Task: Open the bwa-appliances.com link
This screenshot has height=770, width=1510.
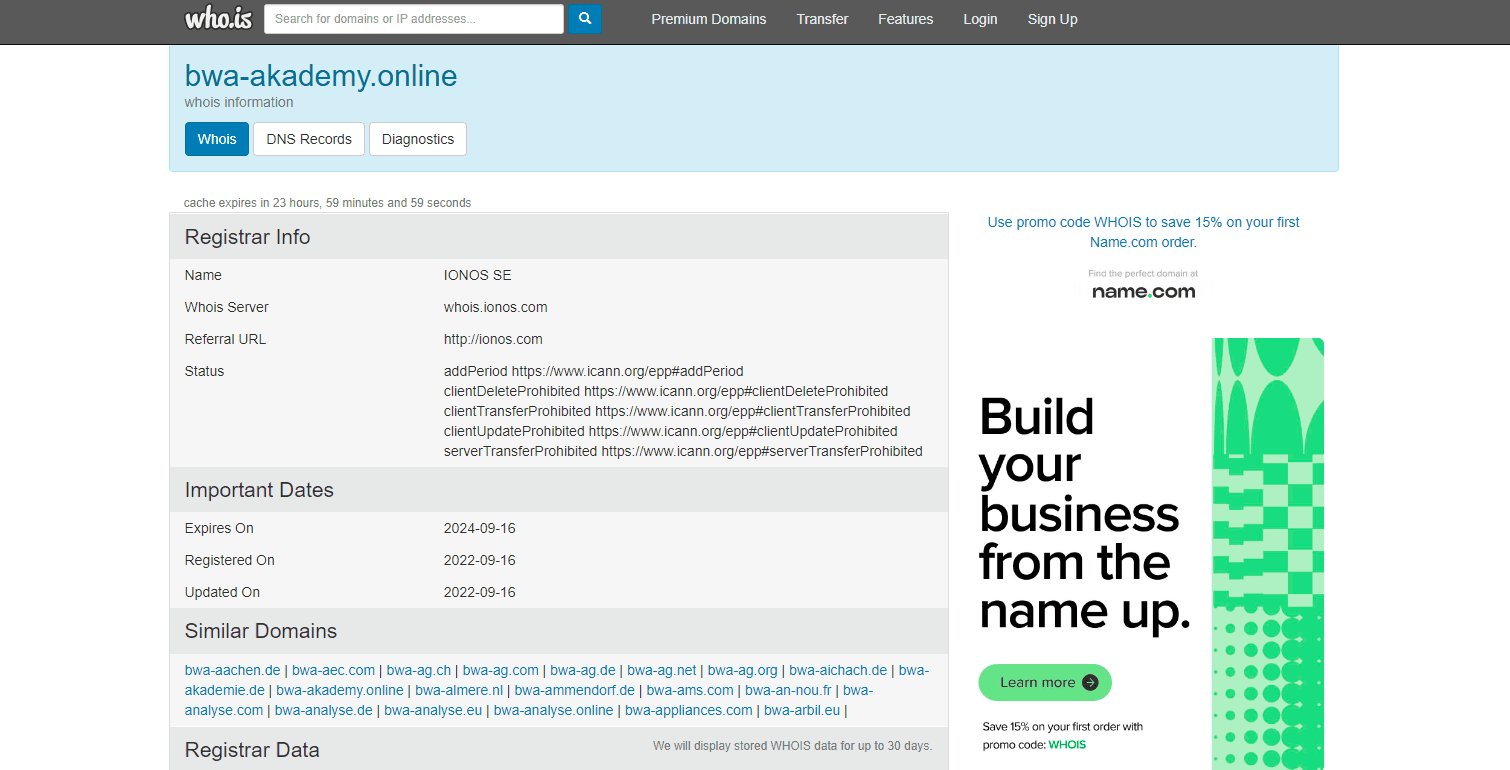Action: [x=688, y=710]
